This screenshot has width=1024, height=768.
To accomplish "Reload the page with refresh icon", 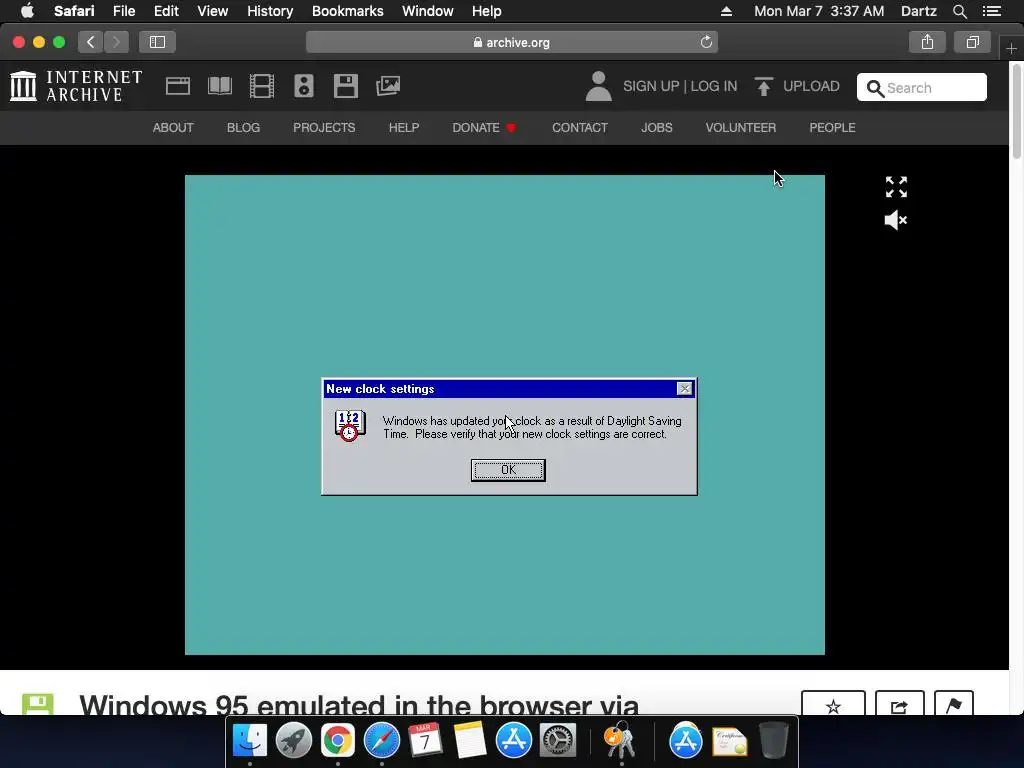I will pos(706,42).
